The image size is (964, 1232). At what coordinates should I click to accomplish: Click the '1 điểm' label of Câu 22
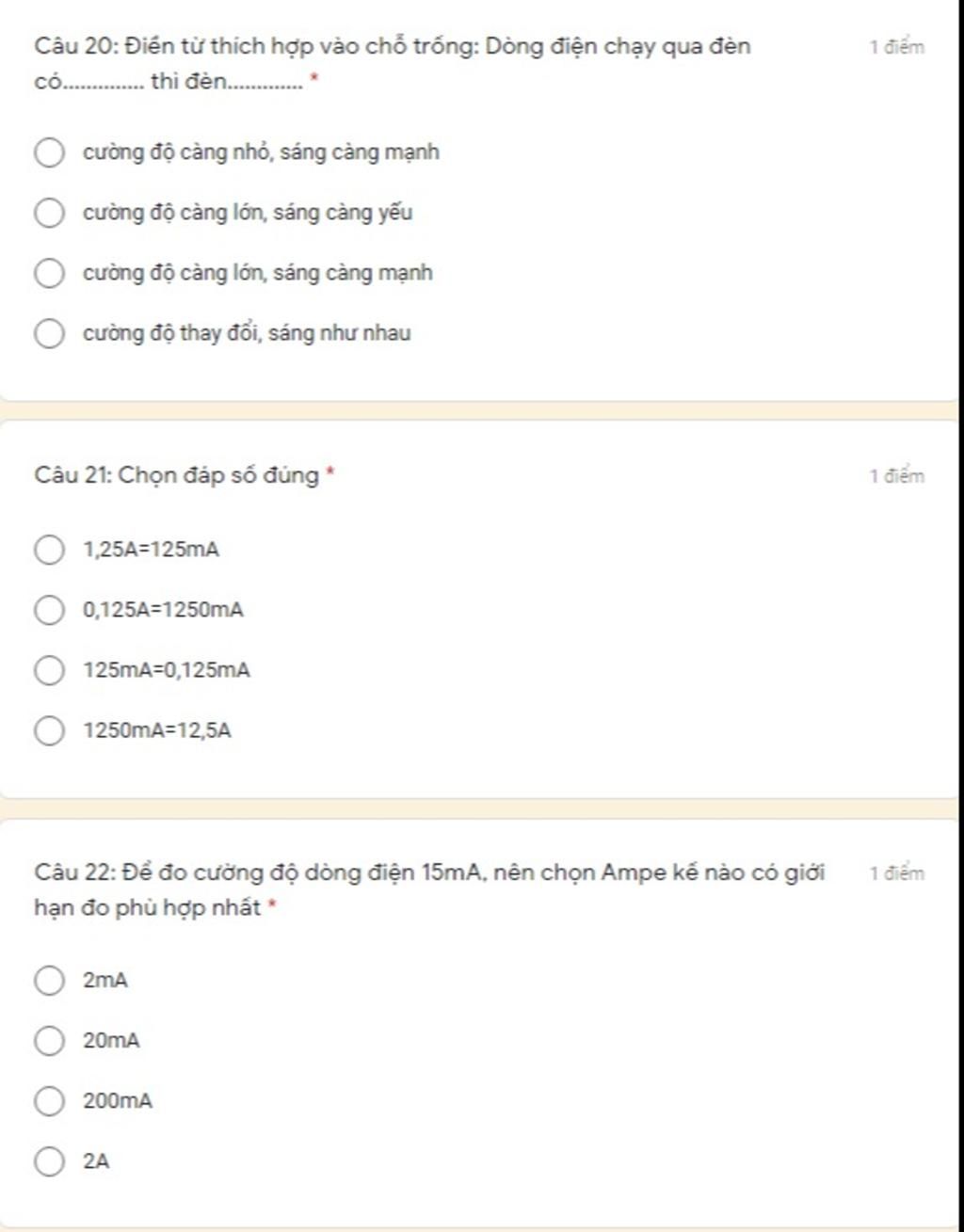897,873
